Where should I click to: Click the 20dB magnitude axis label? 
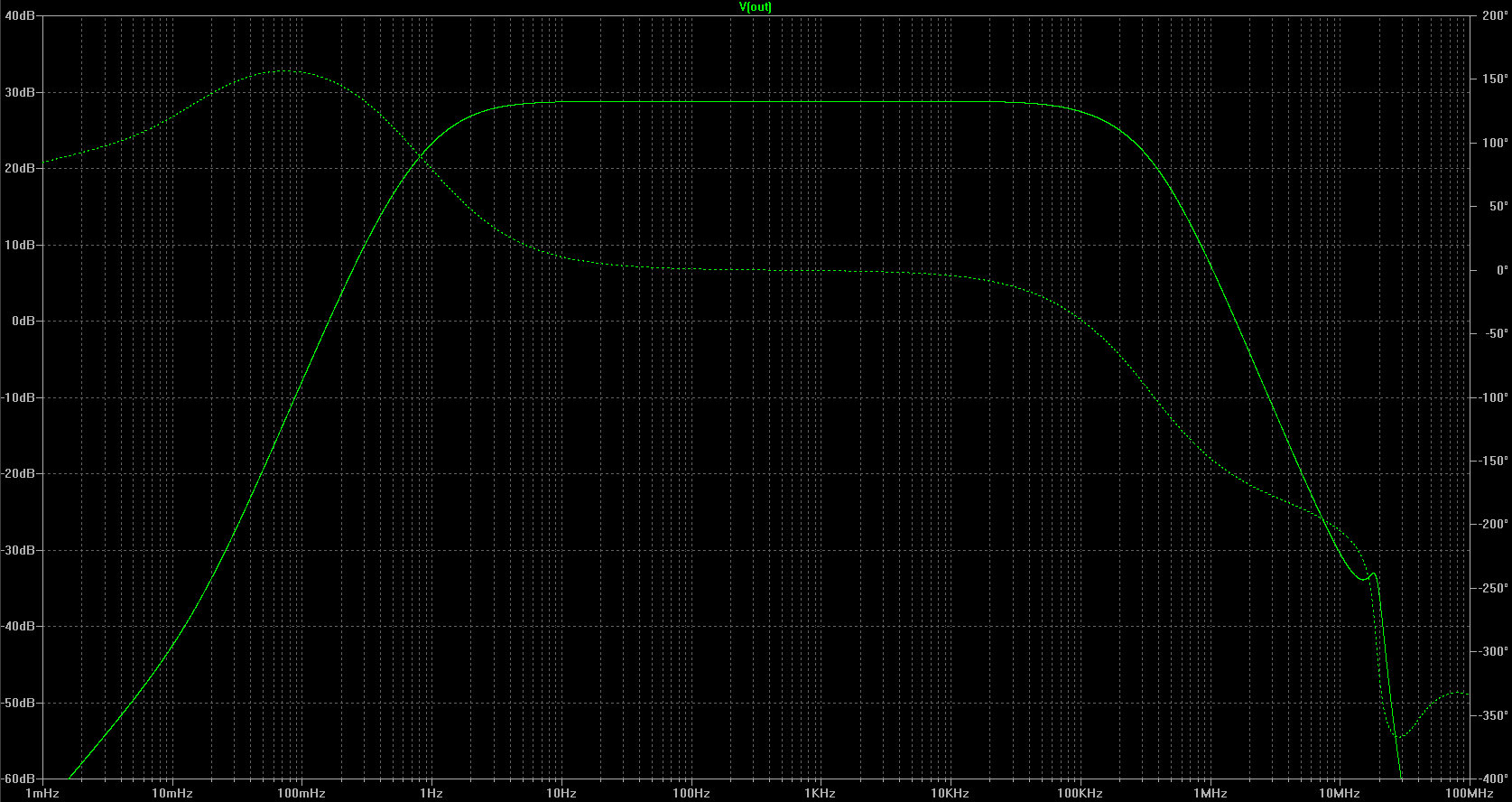tap(19, 169)
